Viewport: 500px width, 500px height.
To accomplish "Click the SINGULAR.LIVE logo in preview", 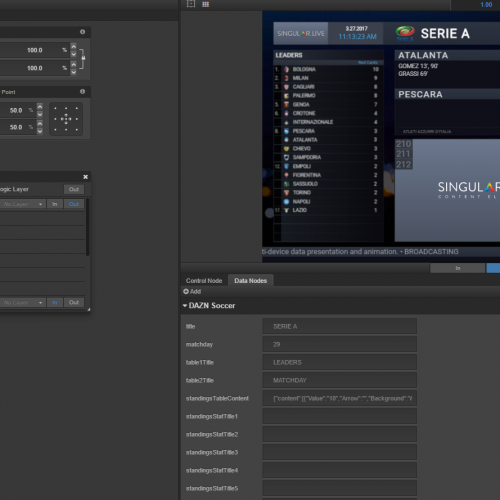I will tap(301, 34).
